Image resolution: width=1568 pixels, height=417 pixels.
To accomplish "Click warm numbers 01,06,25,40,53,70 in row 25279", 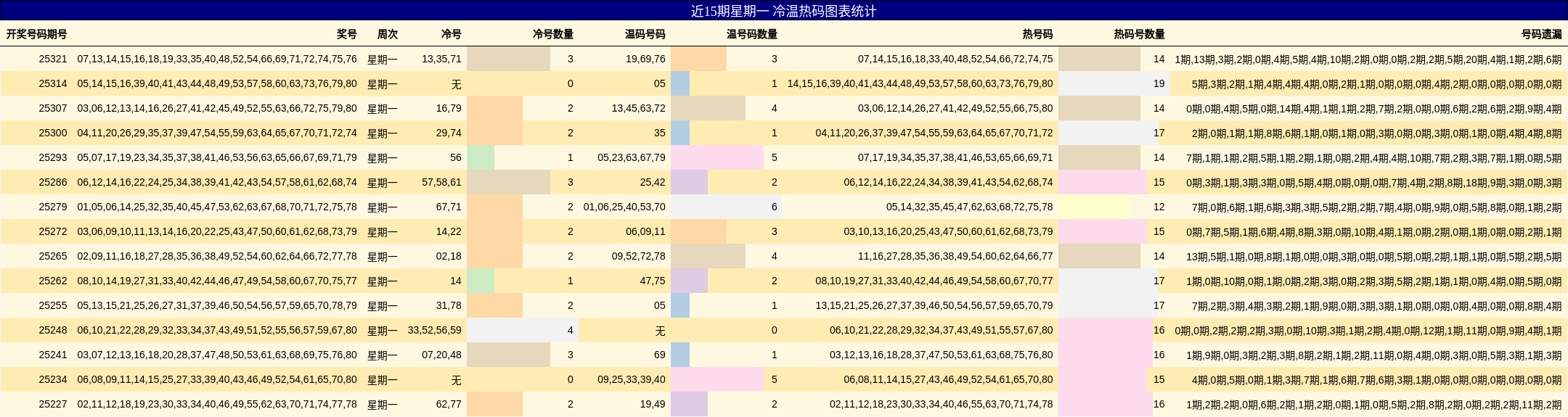I will pyautogui.click(x=624, y=207).
